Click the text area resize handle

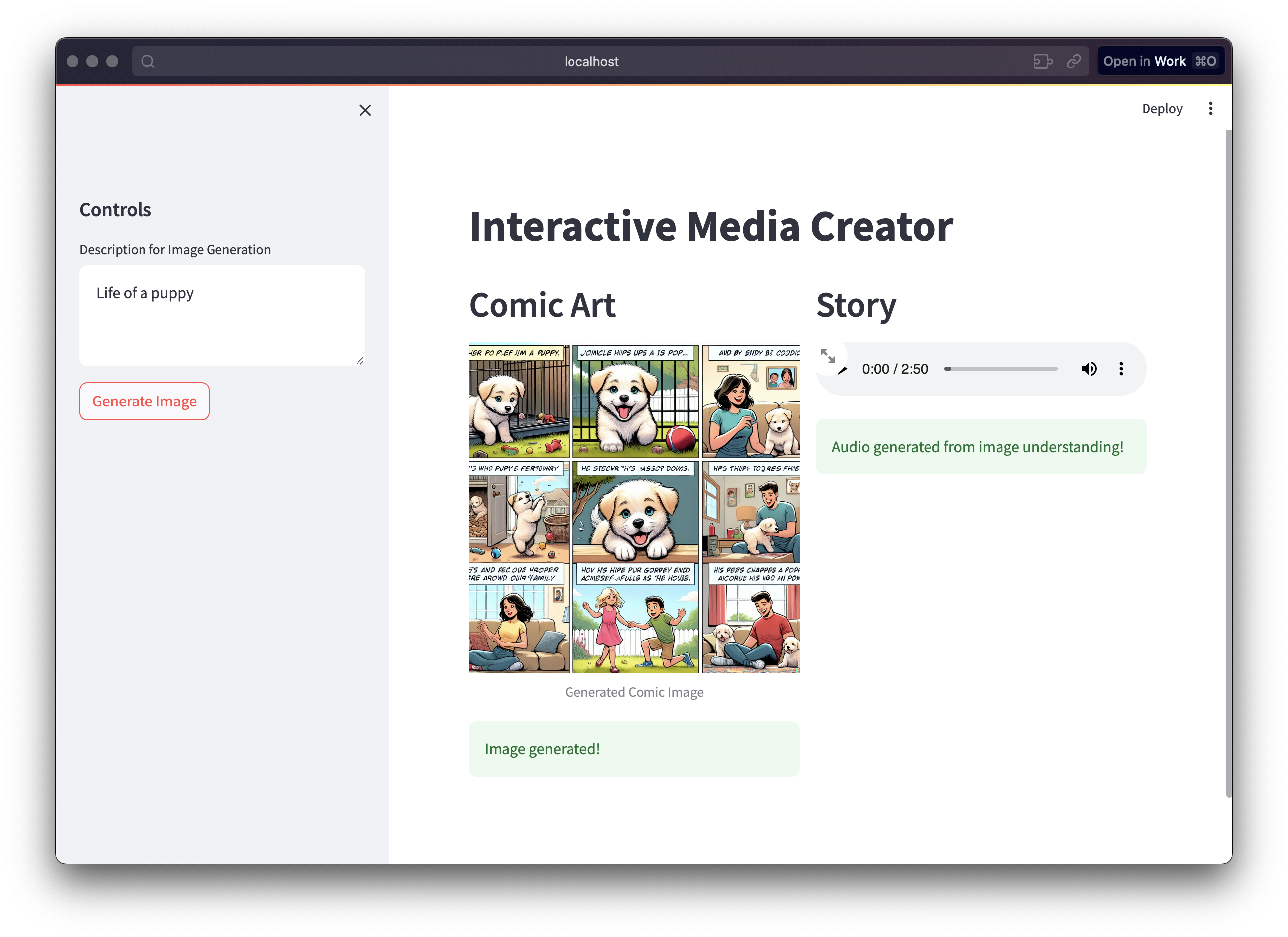[359, 361]
